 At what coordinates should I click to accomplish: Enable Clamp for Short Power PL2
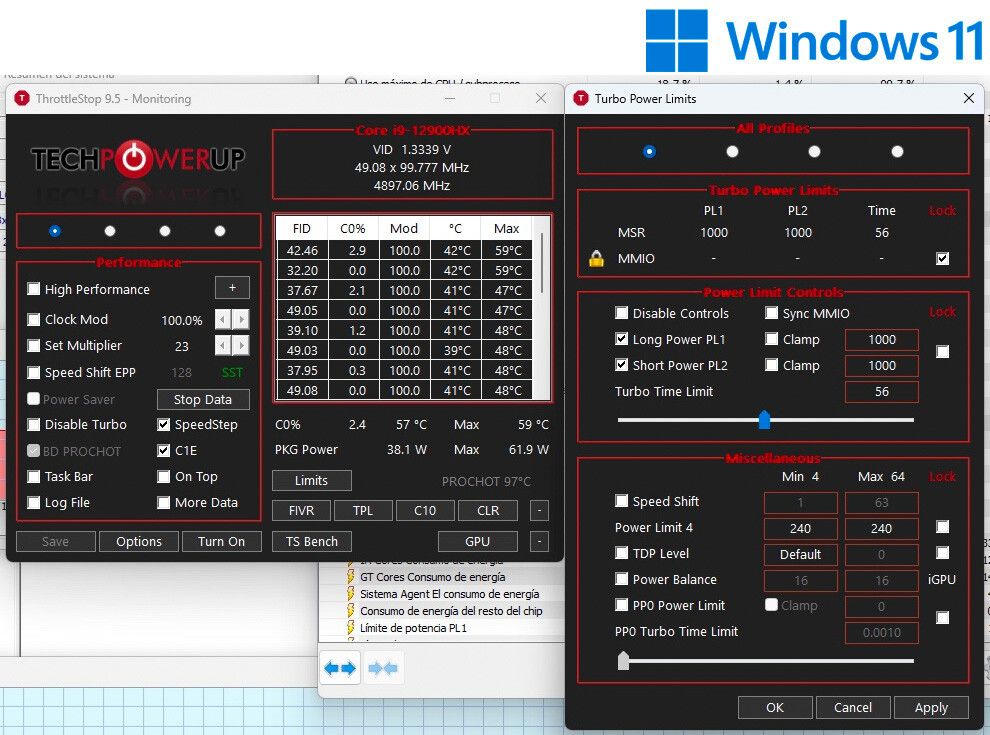[x=772, y=365]
